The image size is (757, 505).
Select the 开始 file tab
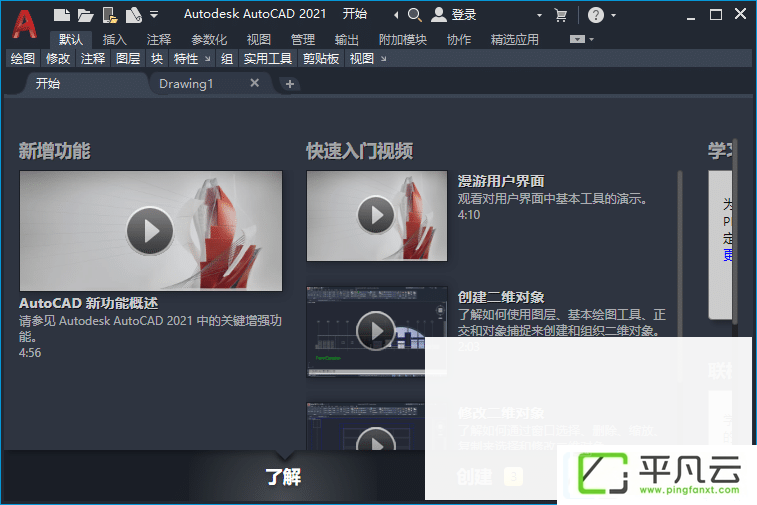pyautogui.click(x=84, y=84)
